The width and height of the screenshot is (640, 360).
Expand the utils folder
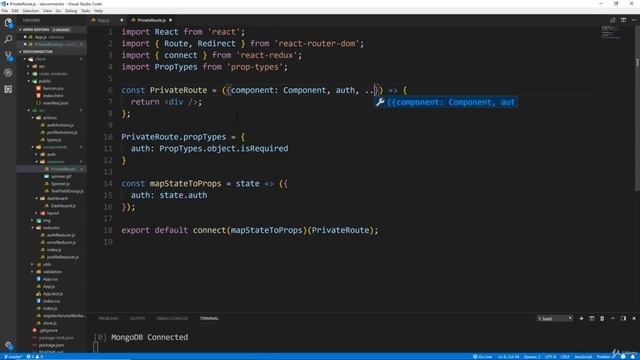(51, 264)
